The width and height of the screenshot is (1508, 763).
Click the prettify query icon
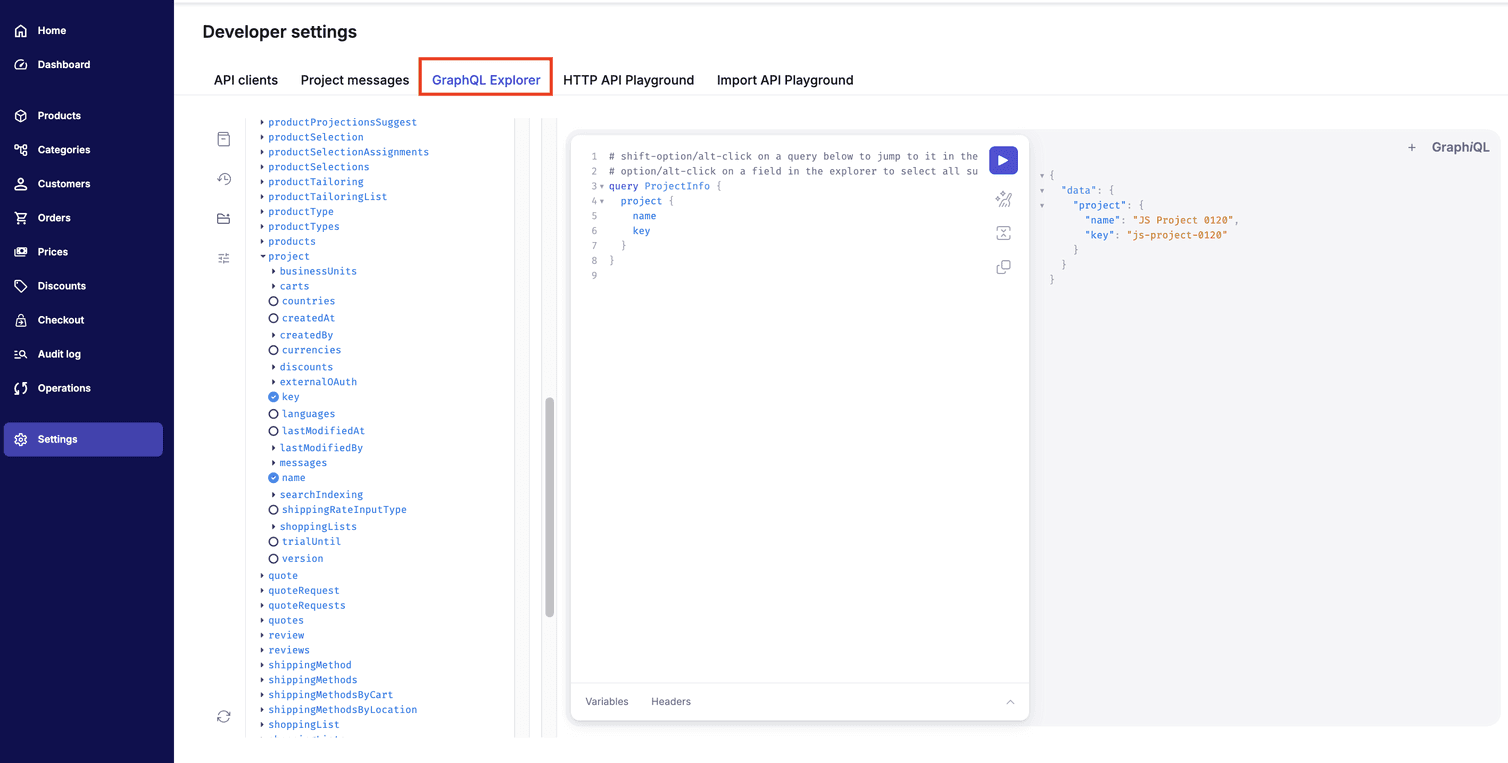(x=1003, y=200)
